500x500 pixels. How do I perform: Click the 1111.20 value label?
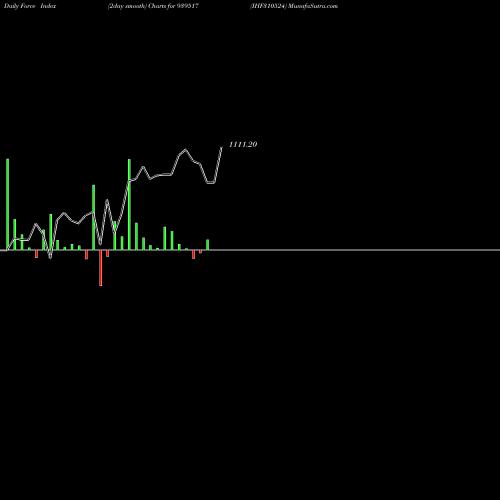pyautogui.click(x=243, y=144)
